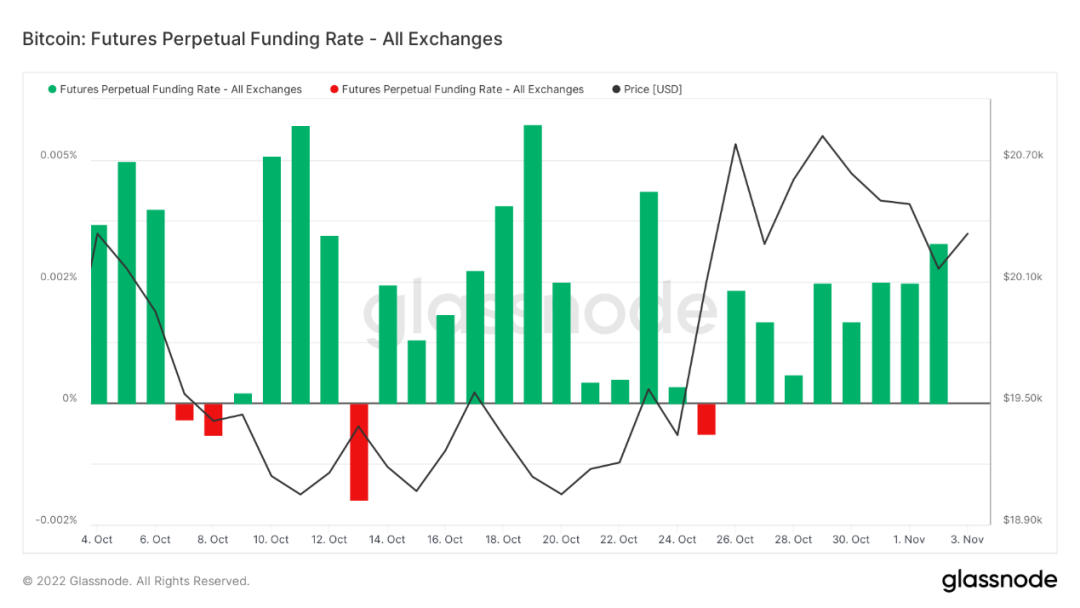Toggle the red Funding Rate series legend label

click(x=462, y=89)
